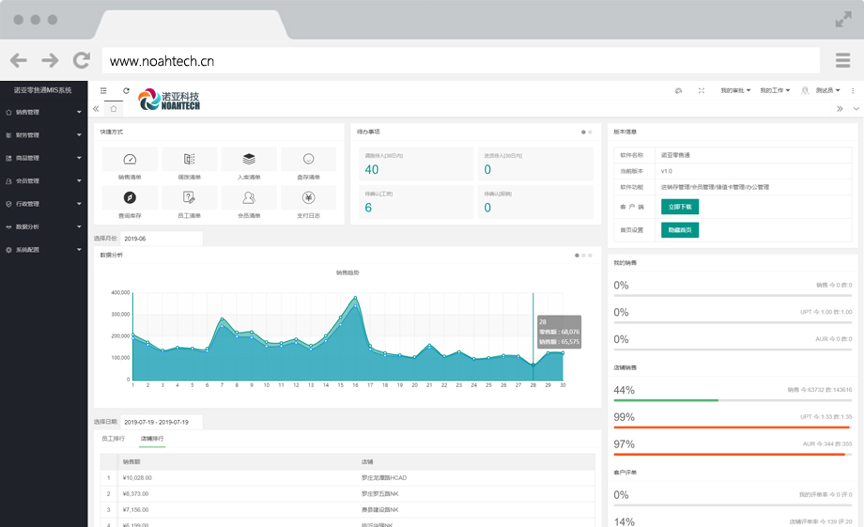Screen dimensions: 864x527
Task: Select the first 数据分析 carousel dot
Action: coord(577,255)
